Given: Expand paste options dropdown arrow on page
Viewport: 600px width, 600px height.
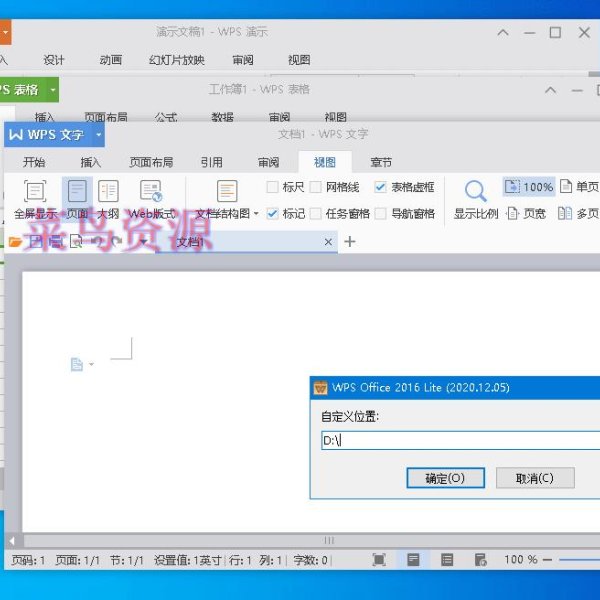Looking at the screenshot, I should pyautogui.click(x=91, y=364).
